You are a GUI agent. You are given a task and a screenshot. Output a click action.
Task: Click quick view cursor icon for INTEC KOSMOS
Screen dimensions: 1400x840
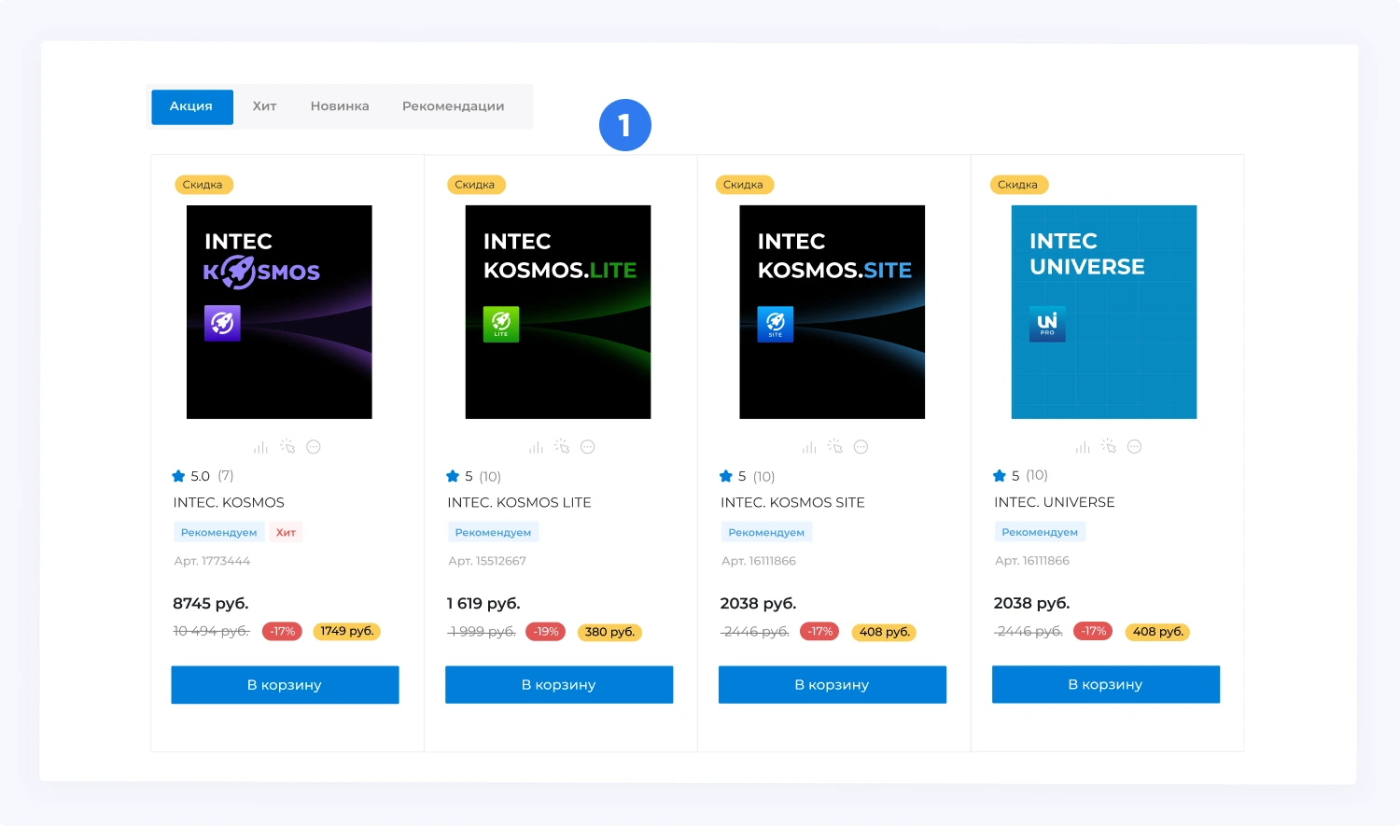(x=287, y=447)
